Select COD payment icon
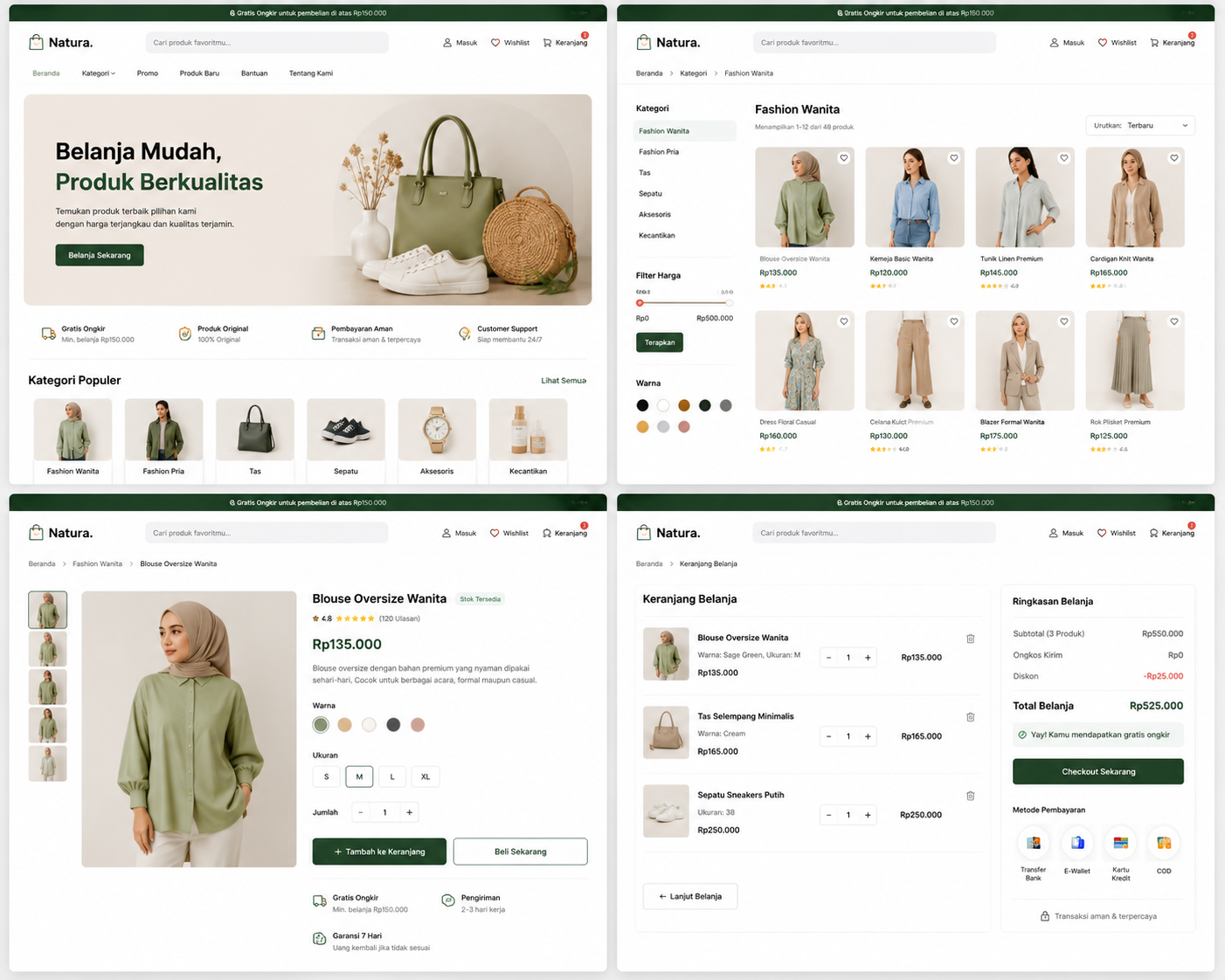This screenshot has height=980, width=1225. pos(1164,843)
